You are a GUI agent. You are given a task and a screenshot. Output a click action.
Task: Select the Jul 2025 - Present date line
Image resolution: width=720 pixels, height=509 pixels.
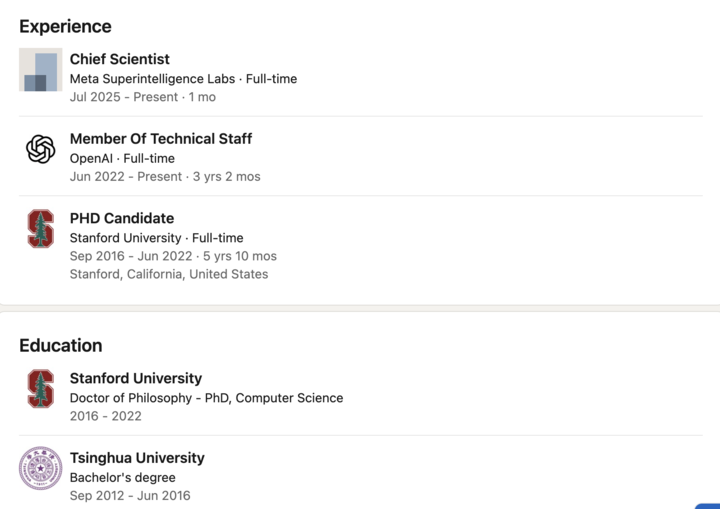142,97
